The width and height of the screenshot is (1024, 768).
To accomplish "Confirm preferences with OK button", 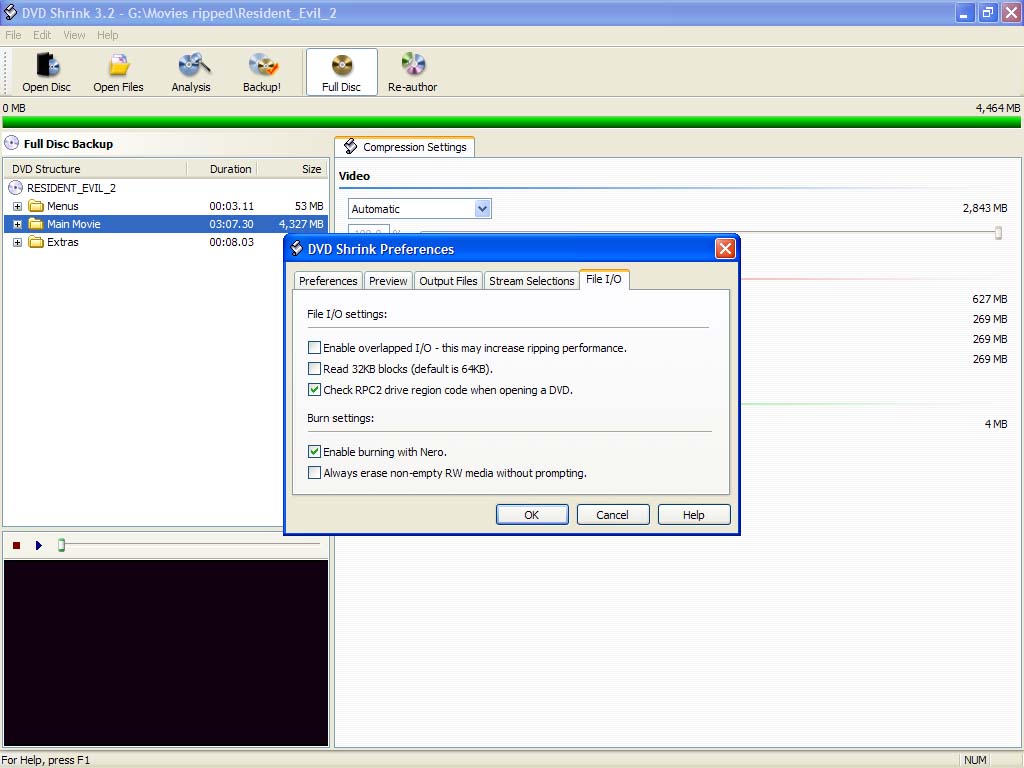I will tap(532, 515).
